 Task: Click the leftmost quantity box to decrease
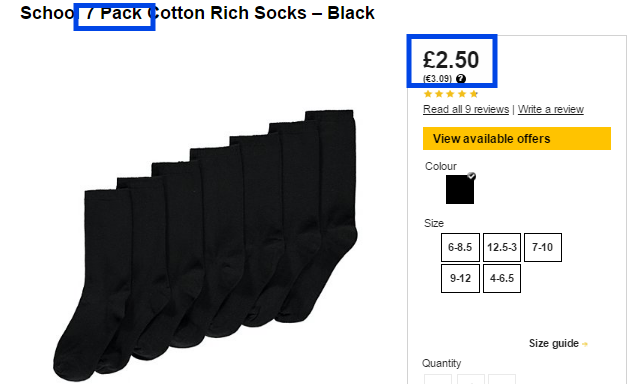(438, 379)
